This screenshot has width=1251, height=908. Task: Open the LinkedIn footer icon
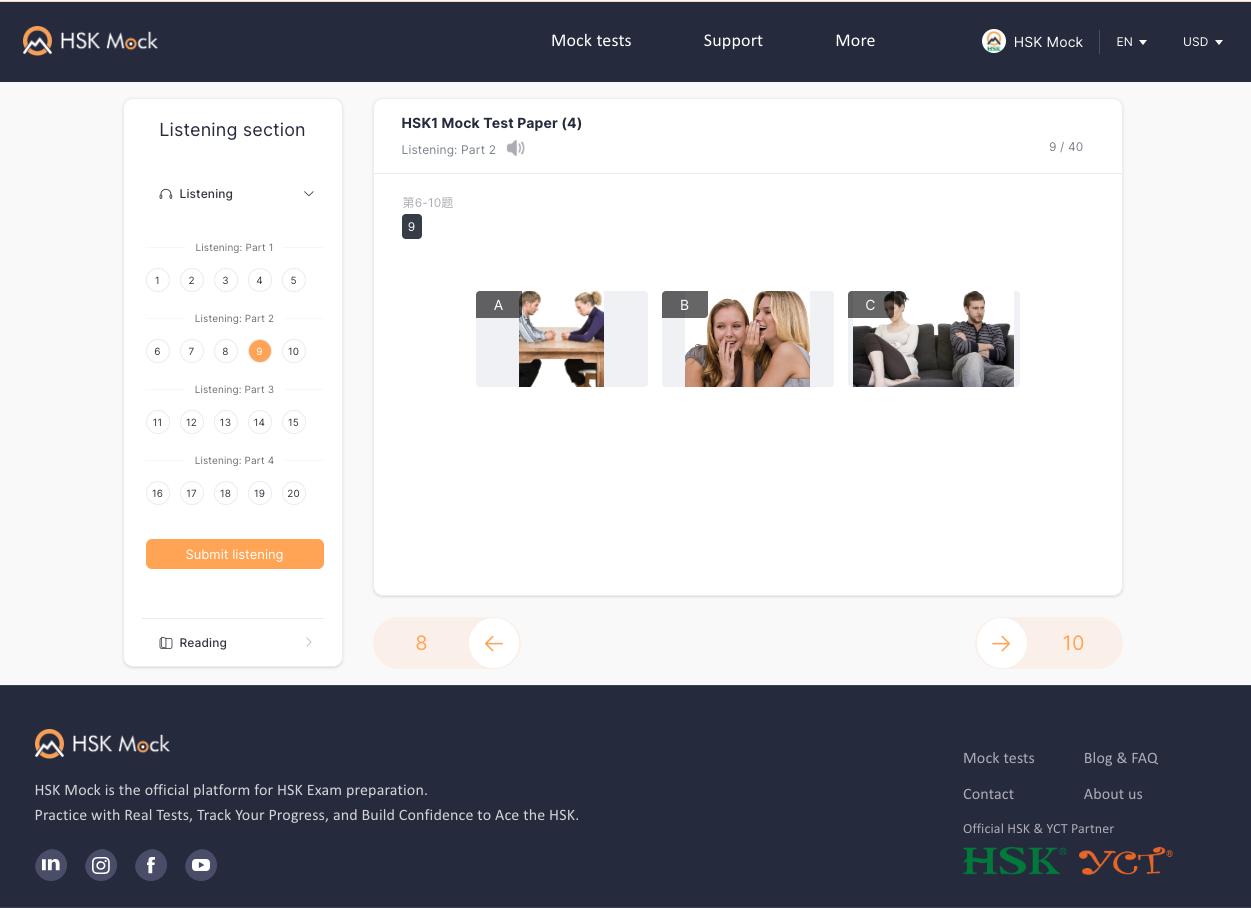pyautogui.click(x=51, y=865)
